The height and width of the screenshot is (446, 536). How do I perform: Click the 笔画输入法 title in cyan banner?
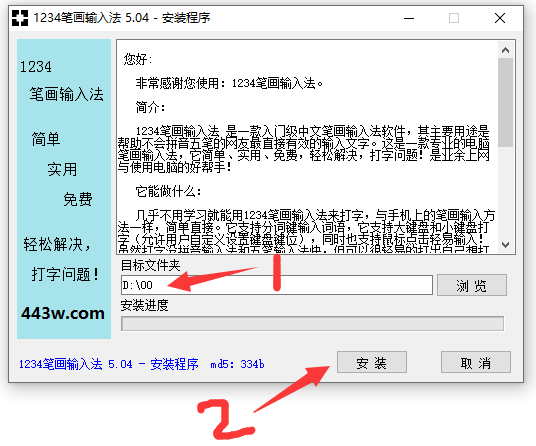pyautogui.click(x=66, y=94)
